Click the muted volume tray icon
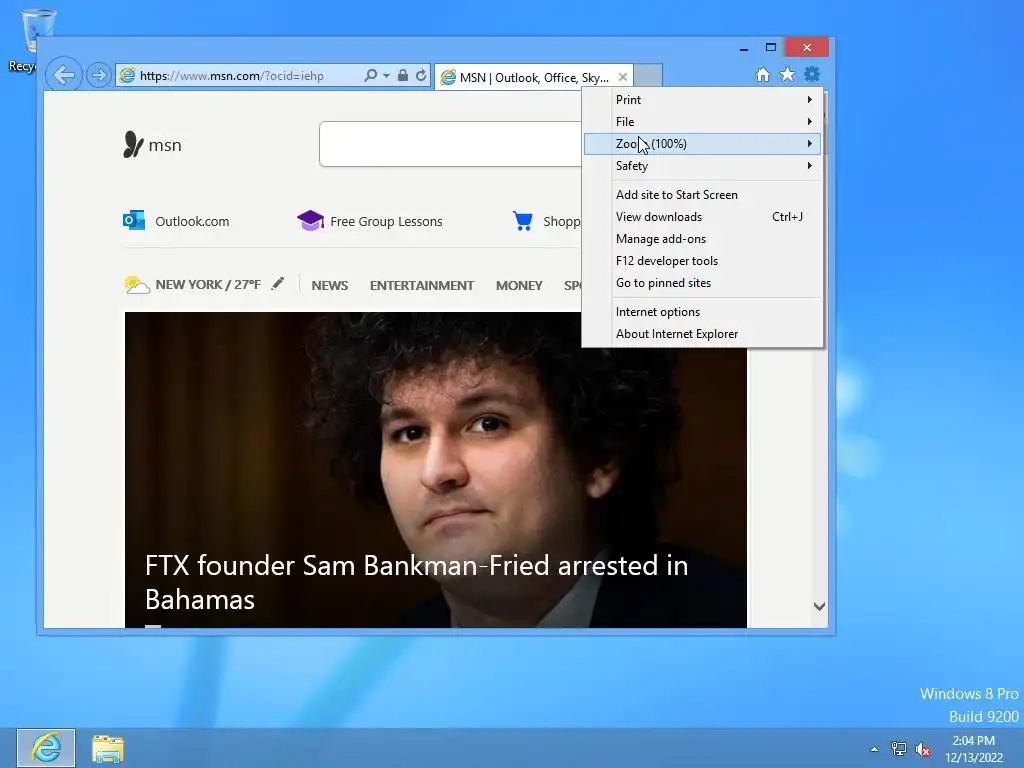The width and height of the screenshot is (1024, 768). point(923,749)
